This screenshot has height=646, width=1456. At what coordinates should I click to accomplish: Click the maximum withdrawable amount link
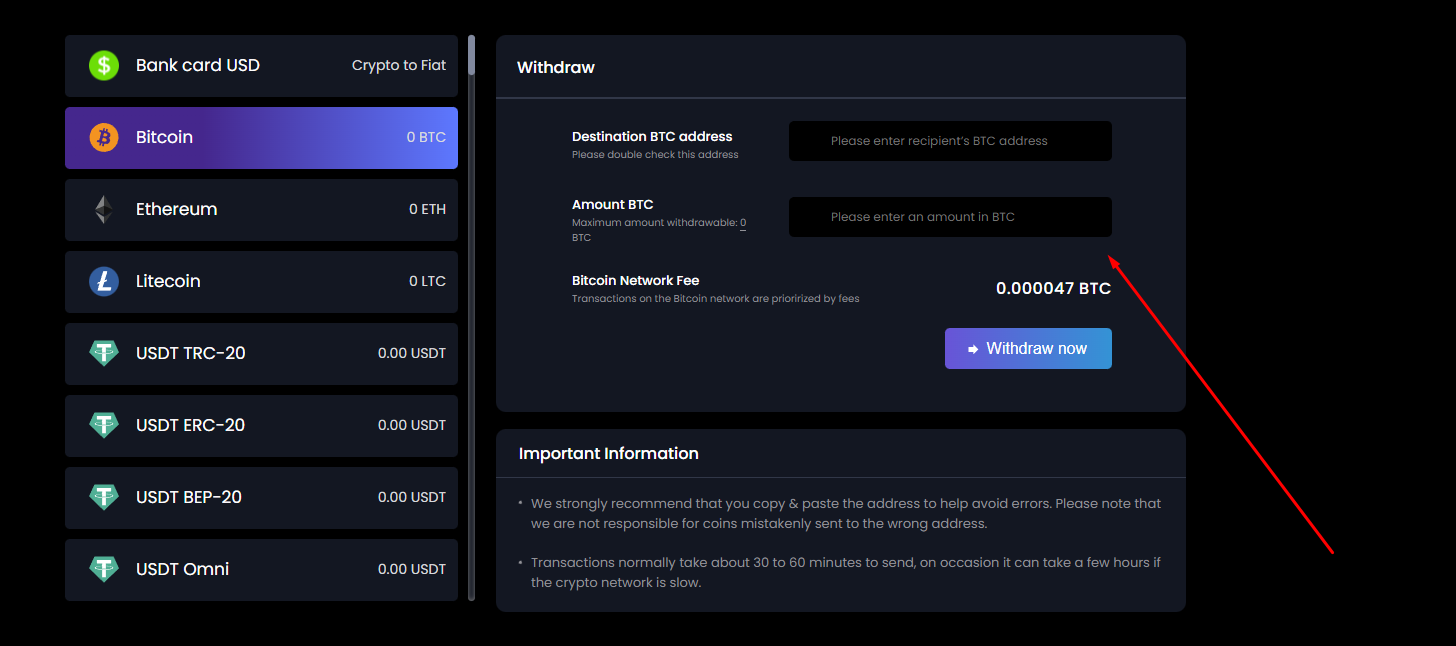pos(743,223)
